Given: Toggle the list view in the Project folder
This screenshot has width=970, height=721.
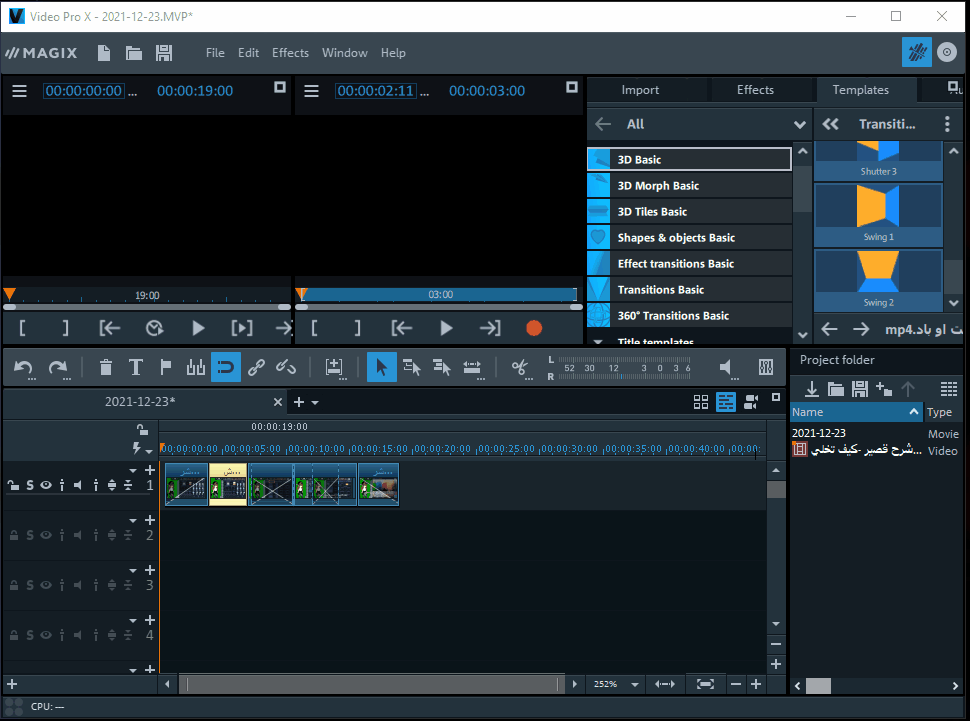Looking at the screenshot, I should [949, 389].
